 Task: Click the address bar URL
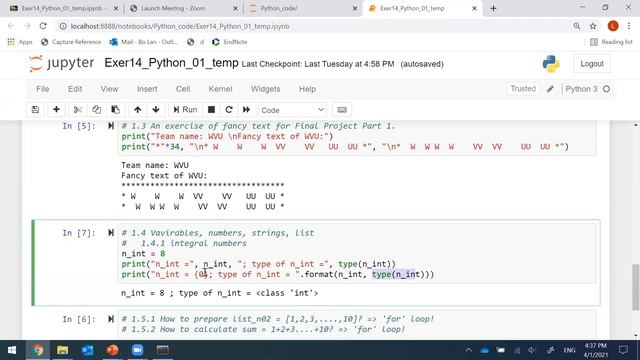[180, 26]
